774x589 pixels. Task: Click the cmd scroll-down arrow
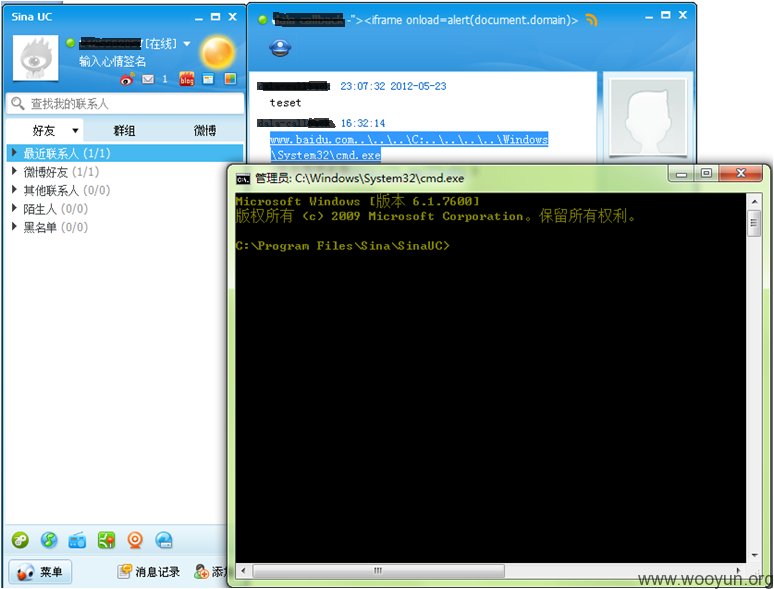tap(754, 555)
